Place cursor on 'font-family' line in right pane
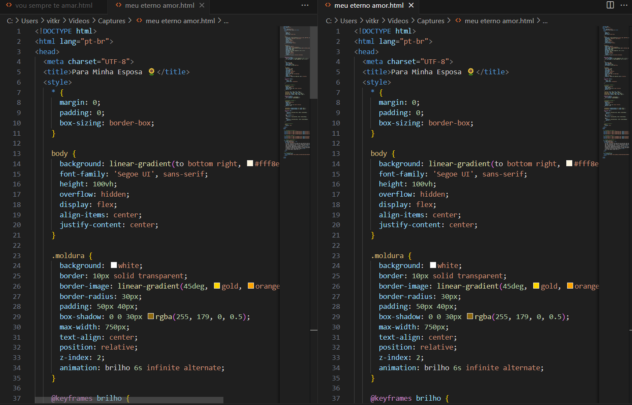This screenshot has height=405, width=632. point(453,174)
